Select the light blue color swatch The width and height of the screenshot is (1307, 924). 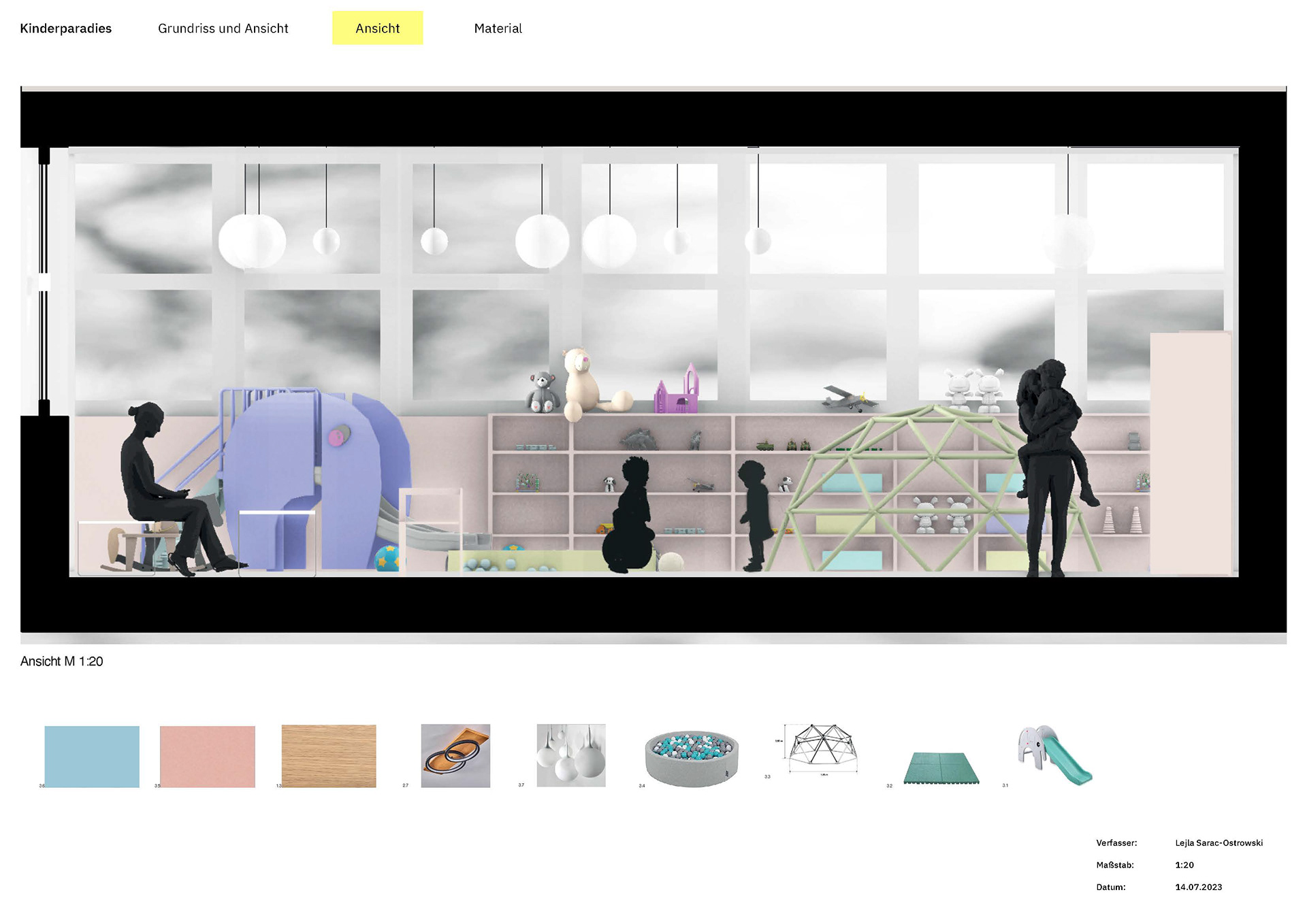tap(92, 757)
